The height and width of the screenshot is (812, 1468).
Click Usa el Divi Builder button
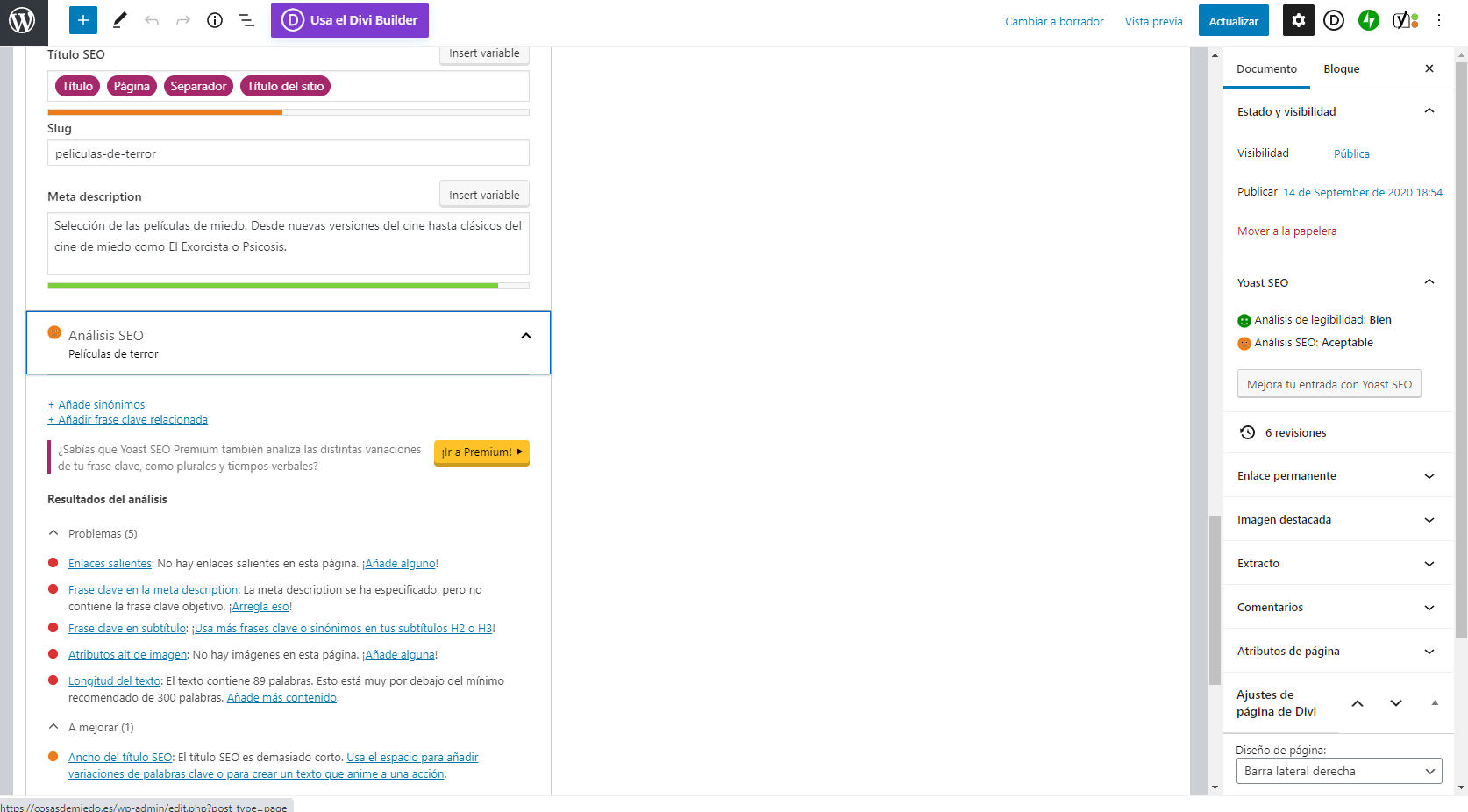(350, 20)
